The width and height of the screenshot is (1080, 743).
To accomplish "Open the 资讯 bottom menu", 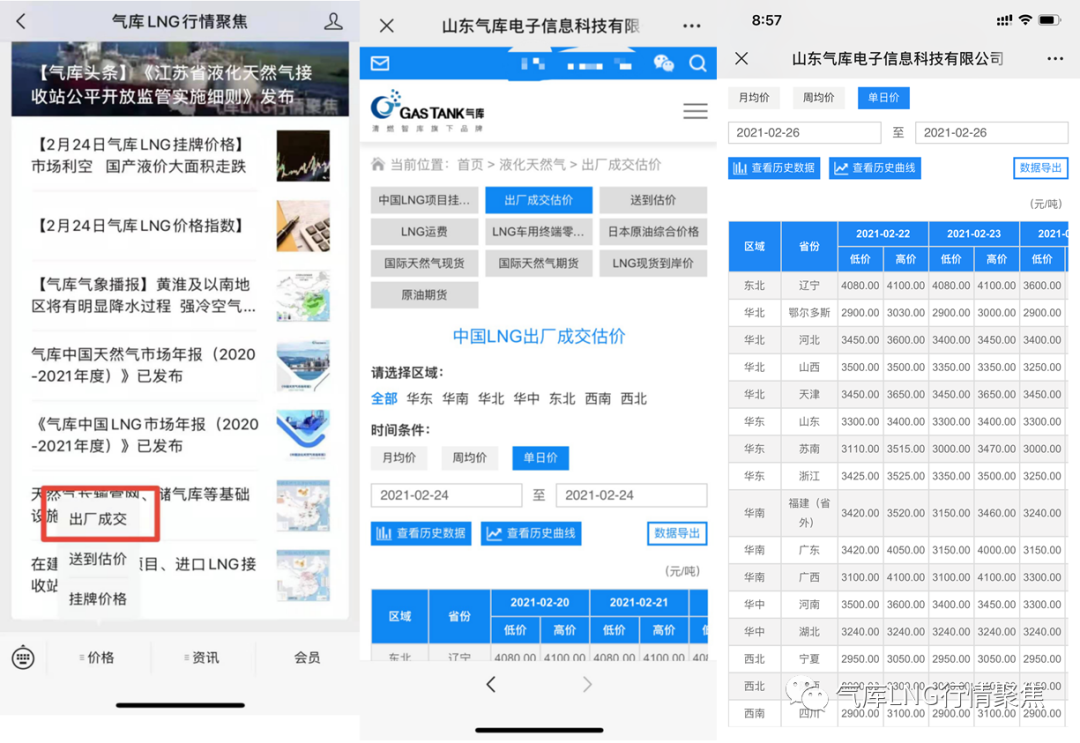I will click(202, 658).
